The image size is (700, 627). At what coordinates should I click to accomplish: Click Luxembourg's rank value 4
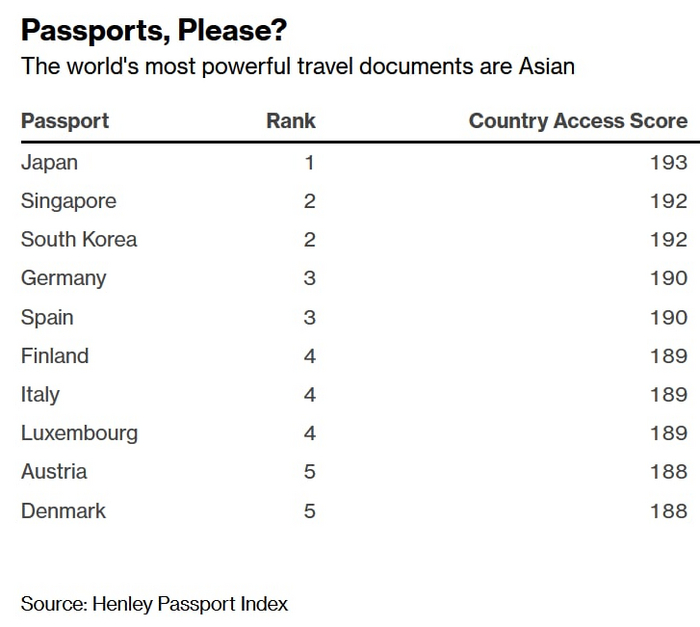[309, 433]
